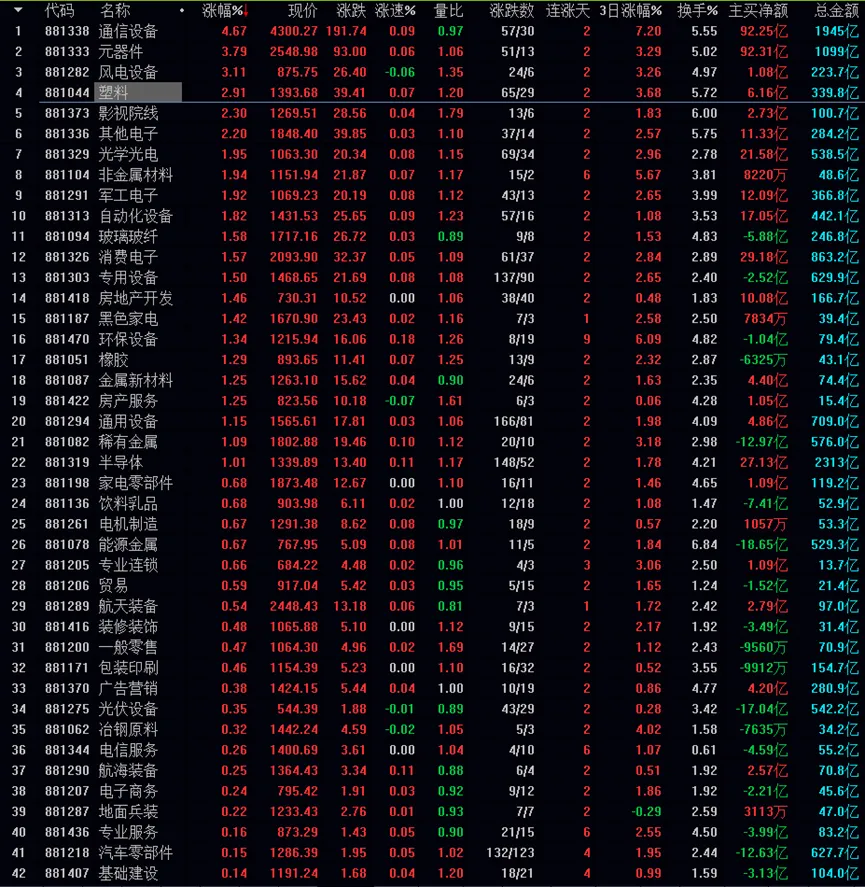Click the 换手% column header
Image resolution: width=865 pixels, height=887 pixels.
(x=697, y=10)
